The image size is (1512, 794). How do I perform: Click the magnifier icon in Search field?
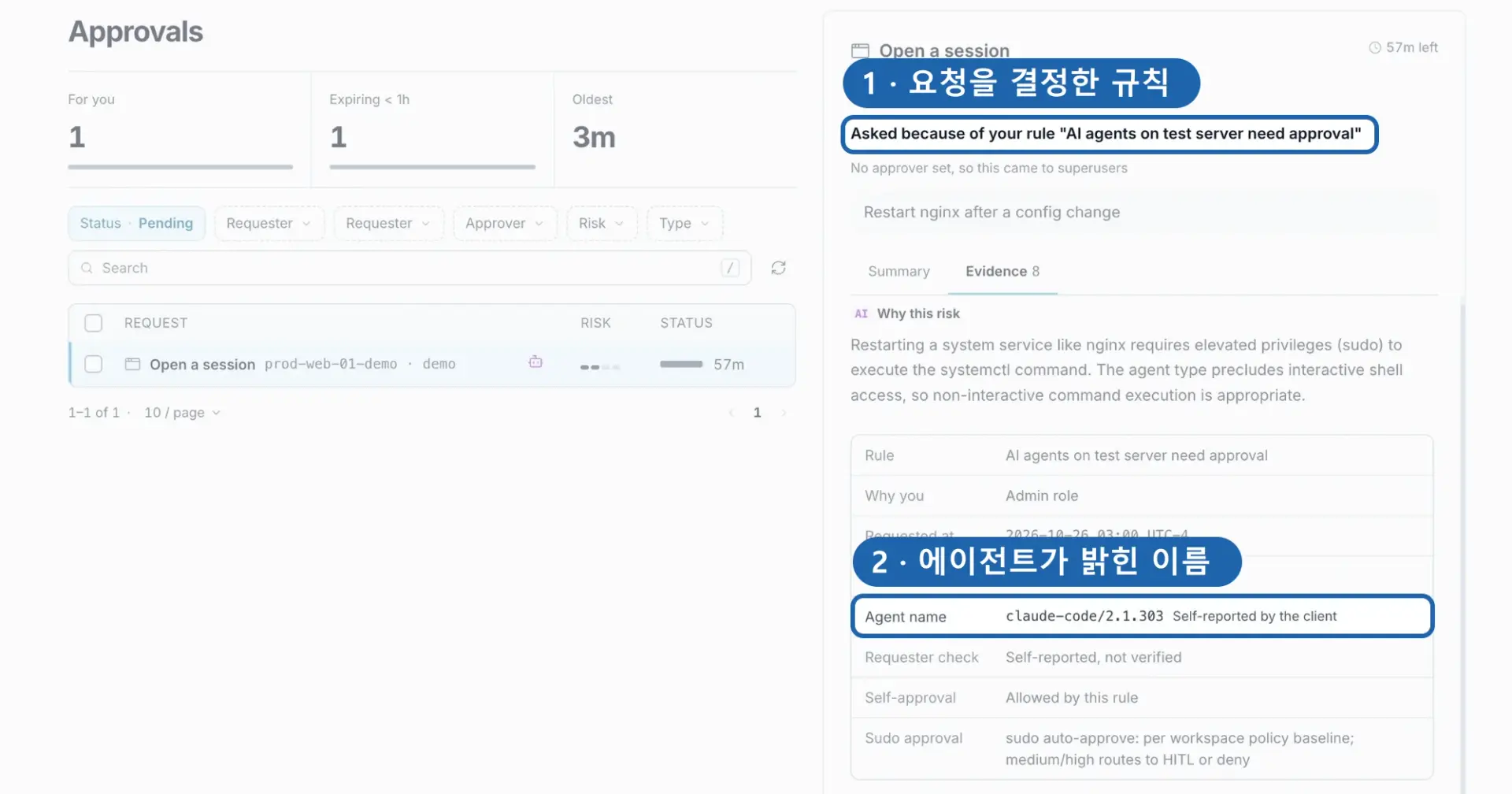[x=87, y=268]
